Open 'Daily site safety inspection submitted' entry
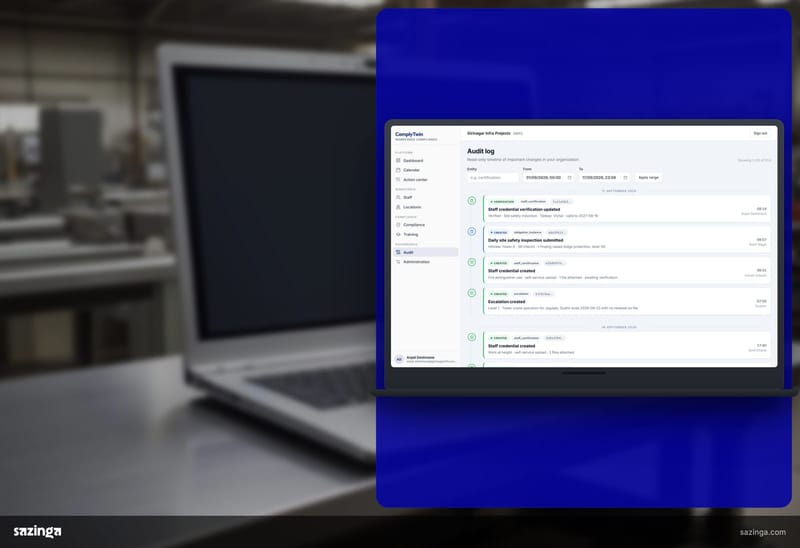The height and width of the screenshot is (548, 800). 627,239
